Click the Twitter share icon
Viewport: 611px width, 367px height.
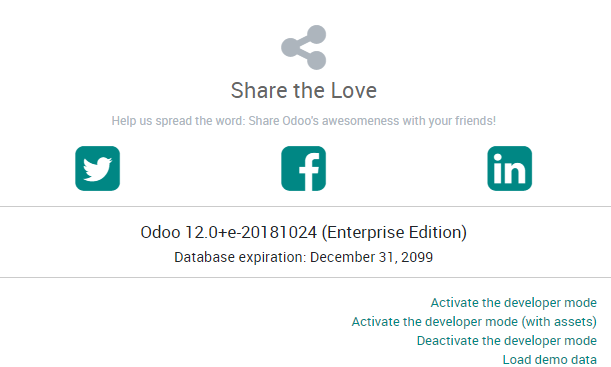[97, 168]
